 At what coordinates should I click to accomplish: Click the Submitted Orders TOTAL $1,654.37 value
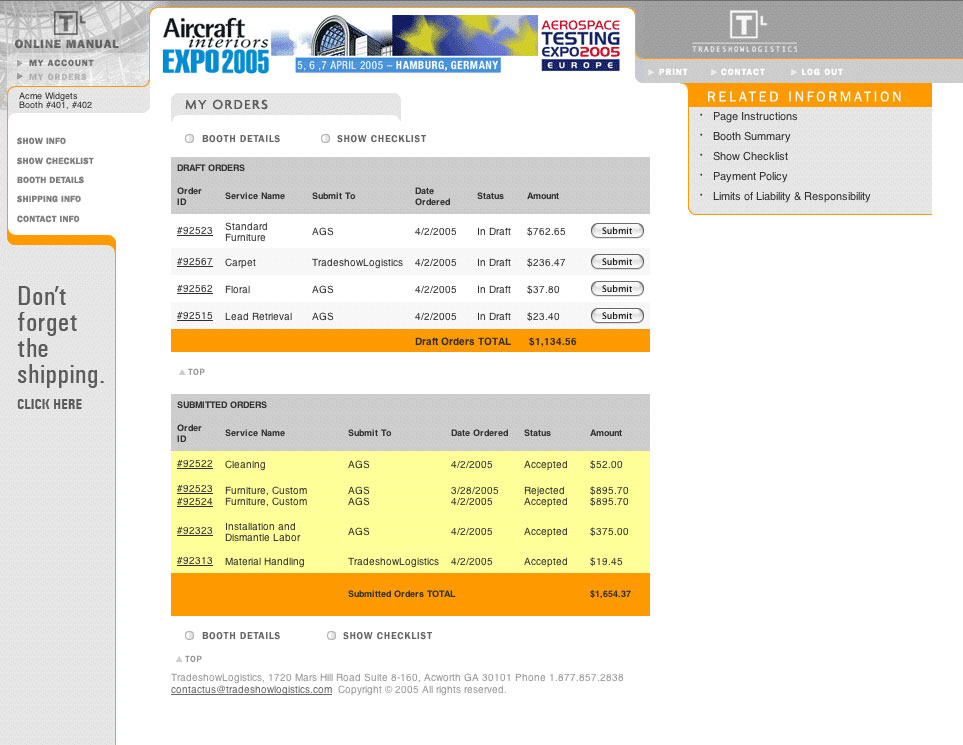pos(610,594)
